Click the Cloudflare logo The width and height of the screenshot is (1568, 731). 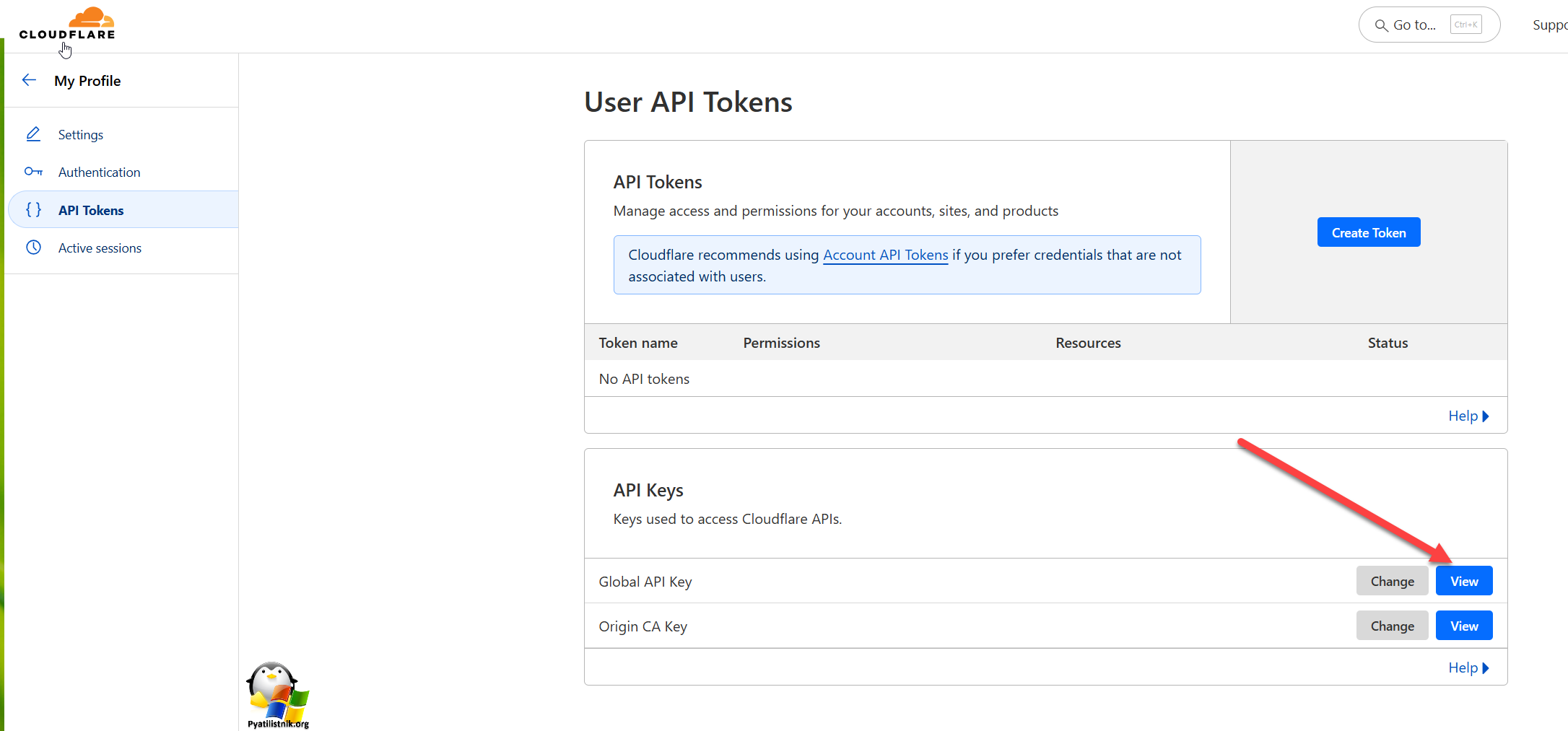tap(67, 24)
